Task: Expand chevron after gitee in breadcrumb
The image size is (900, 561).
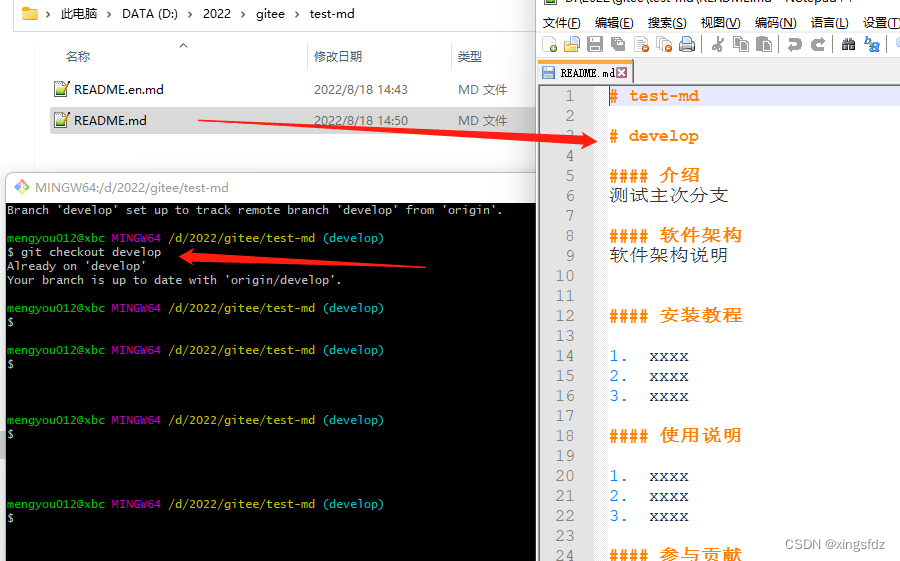Action: point(297,14)
